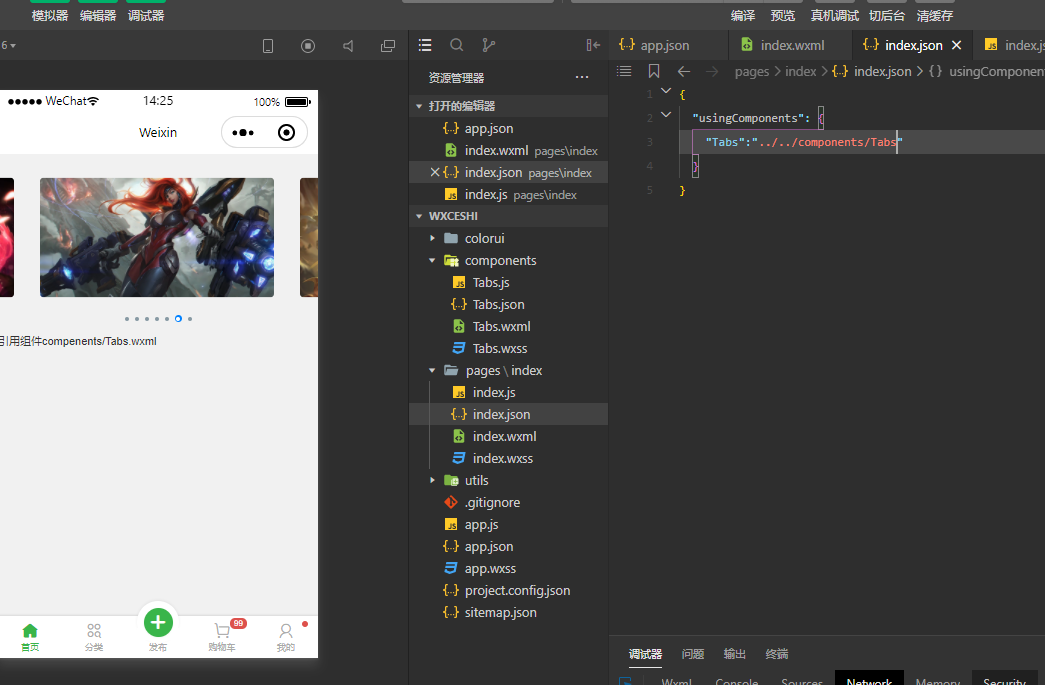The height and width of the screenshot is (685, 1045).
Task: Switch to index.wxml editor tab
Action: tap(790, 45)
